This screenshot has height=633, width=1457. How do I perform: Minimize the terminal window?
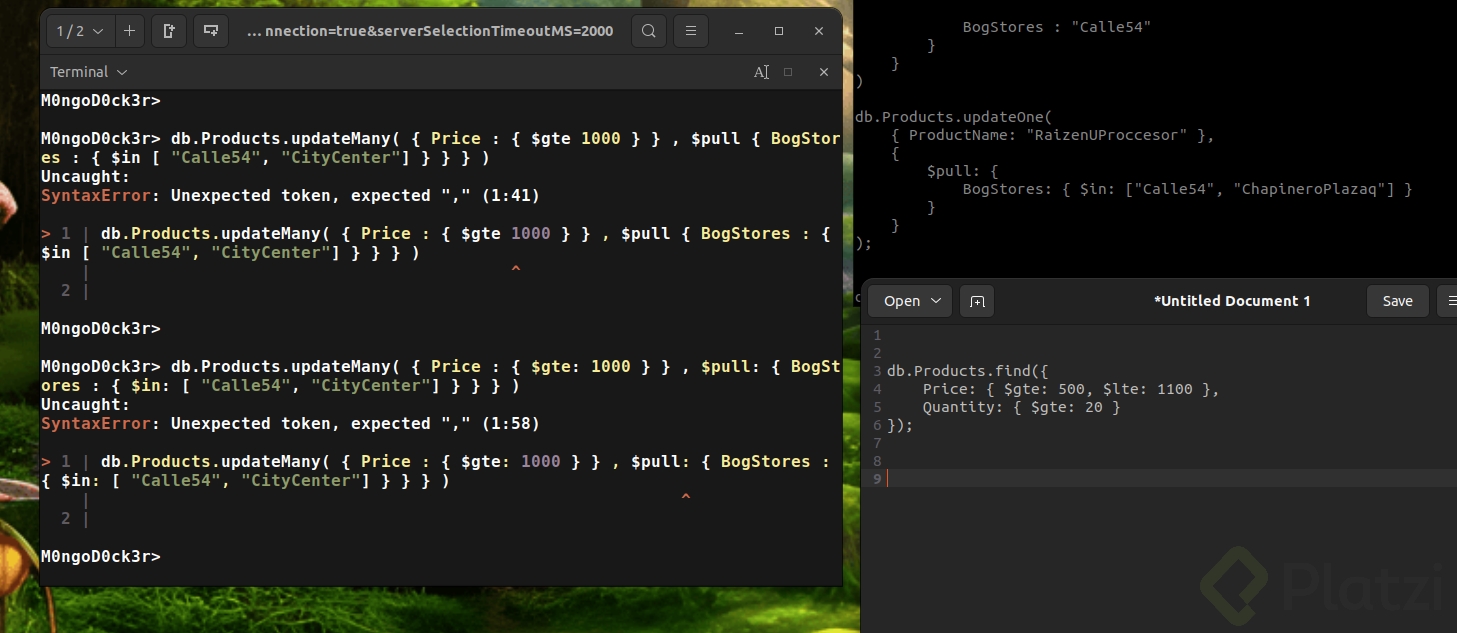click(740, 32)
